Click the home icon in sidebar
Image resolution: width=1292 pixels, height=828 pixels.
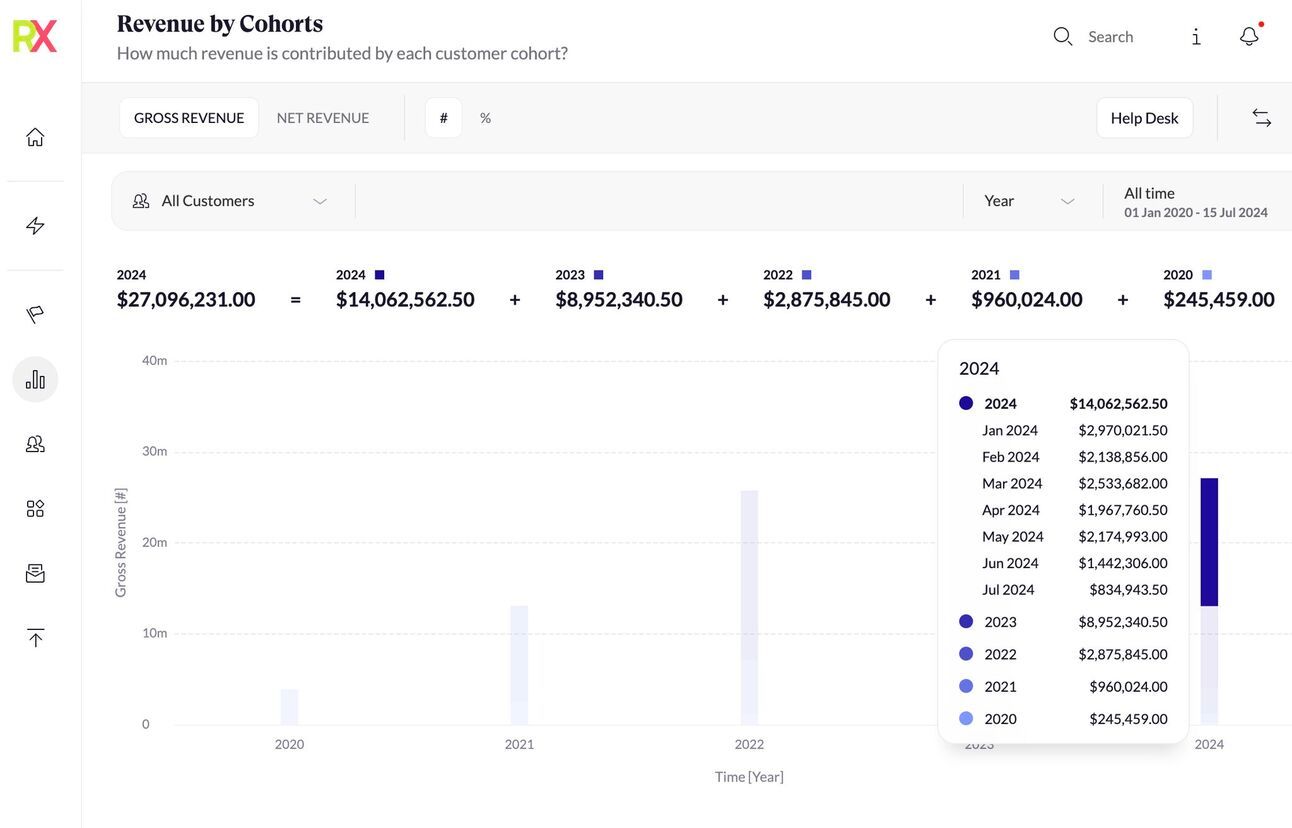35,137
